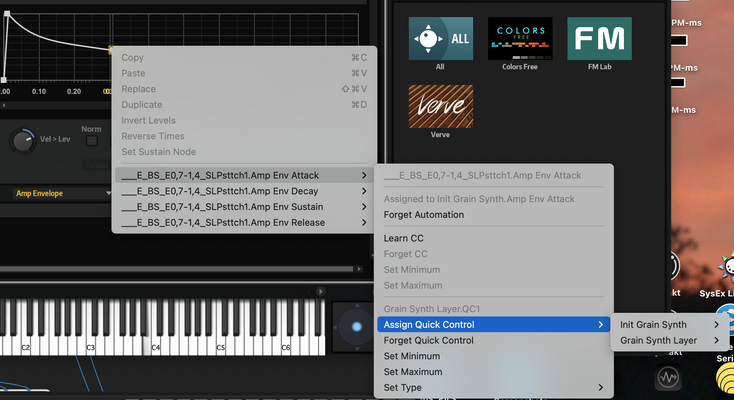Select the Verve instrument icon
734x400 pixels.
click(440, 106)
